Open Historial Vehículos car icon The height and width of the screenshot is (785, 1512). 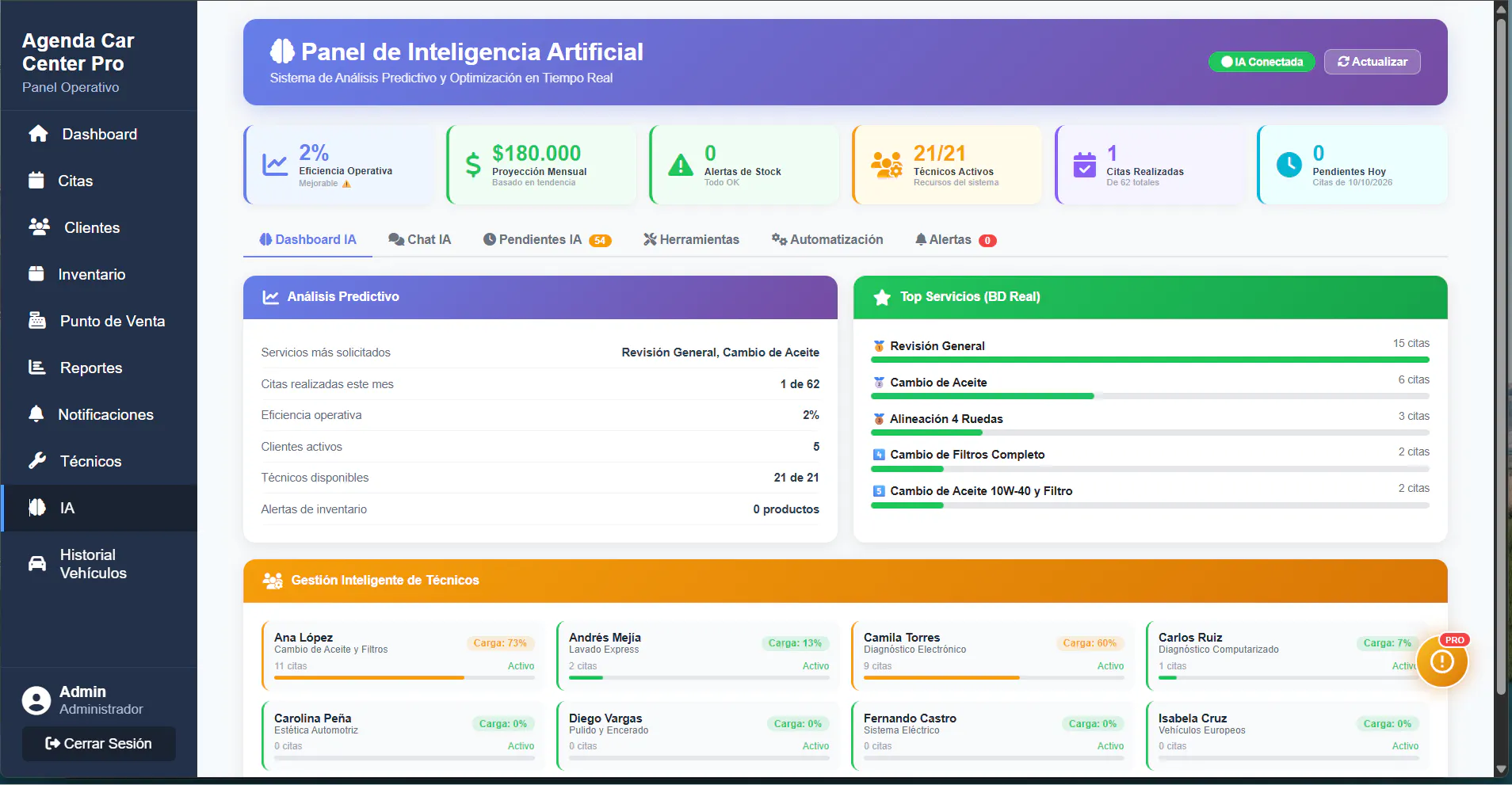(37, 564)
